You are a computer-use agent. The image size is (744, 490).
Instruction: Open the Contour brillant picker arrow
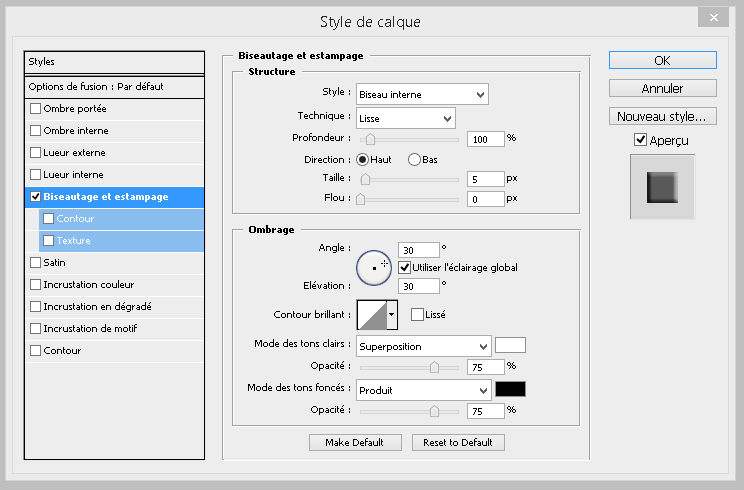[392, 314]
